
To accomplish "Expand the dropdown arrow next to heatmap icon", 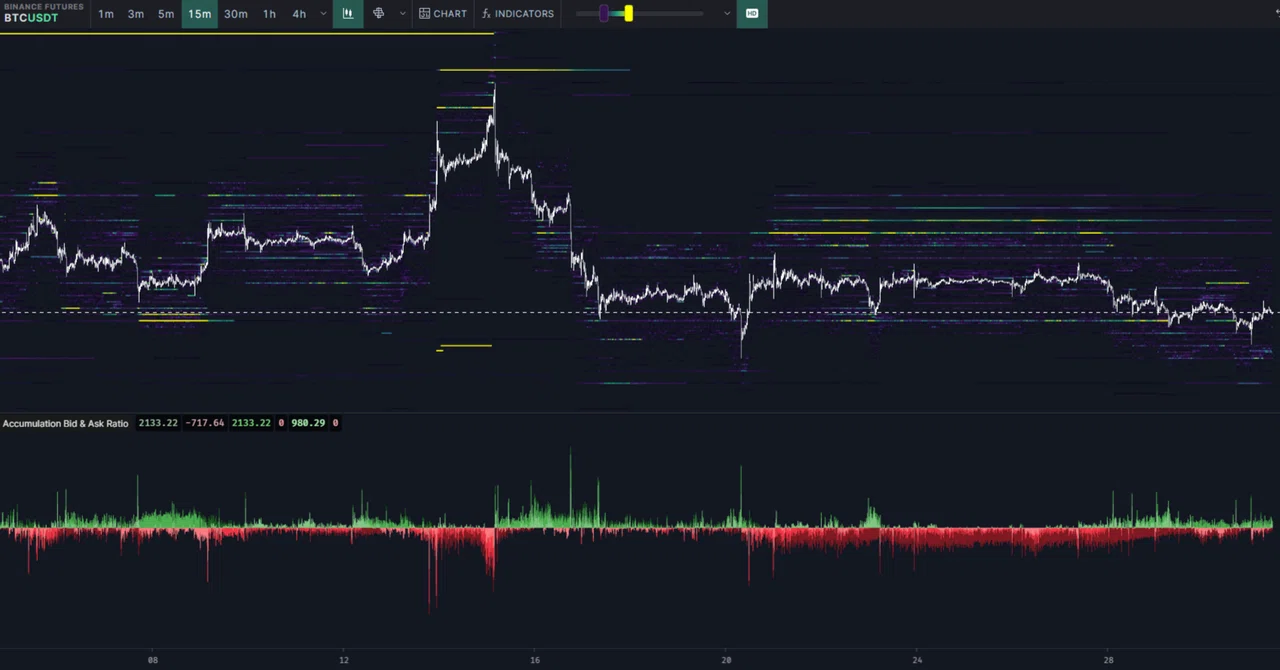I will pos(403,14).
